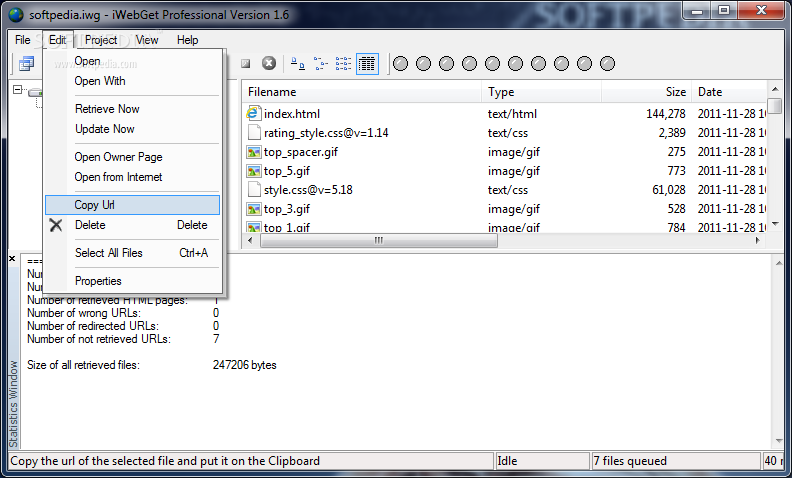Click the 247206 bytes statistic value

[x=244, y=365]
